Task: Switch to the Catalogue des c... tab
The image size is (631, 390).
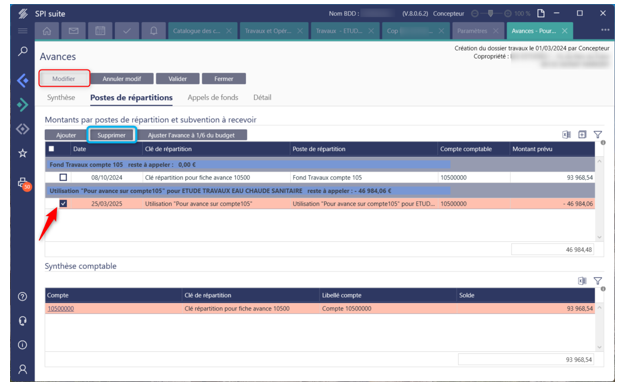Action: [197, 31]
